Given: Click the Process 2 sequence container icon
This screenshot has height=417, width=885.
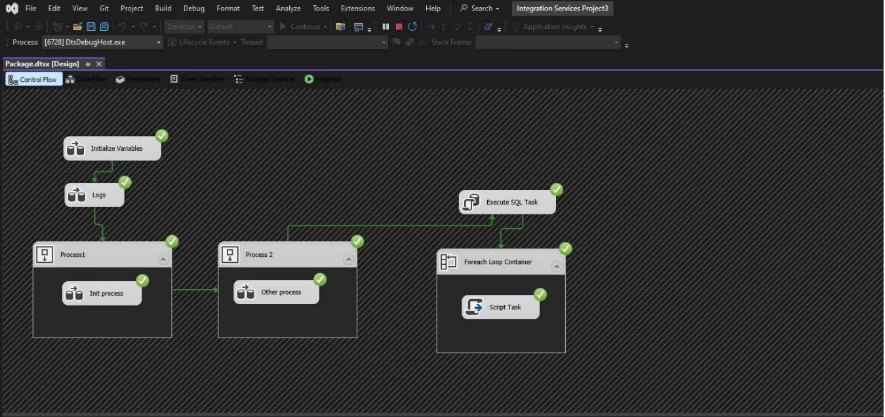Looking at the screenshot, I should 230,255.
